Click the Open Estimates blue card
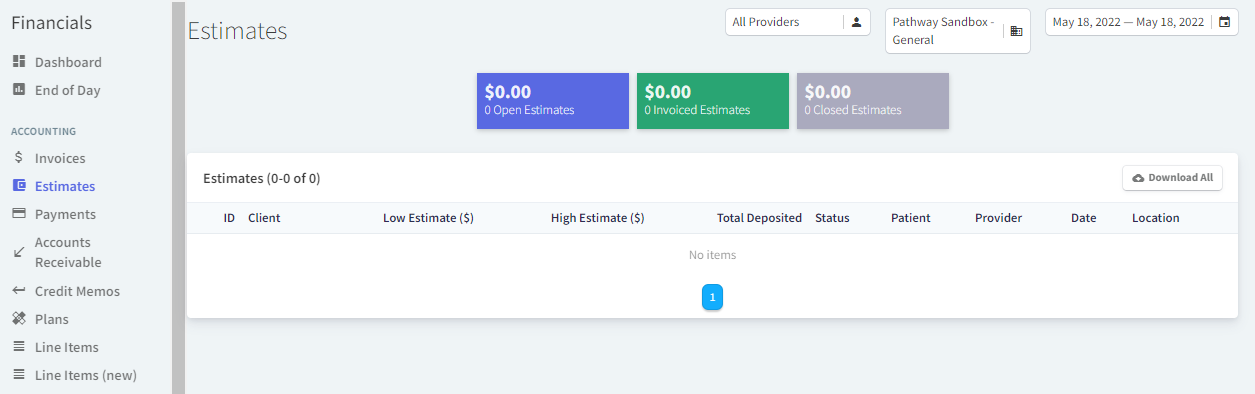The width and height of the screenshot is (1255, 394). coord(553,101)
